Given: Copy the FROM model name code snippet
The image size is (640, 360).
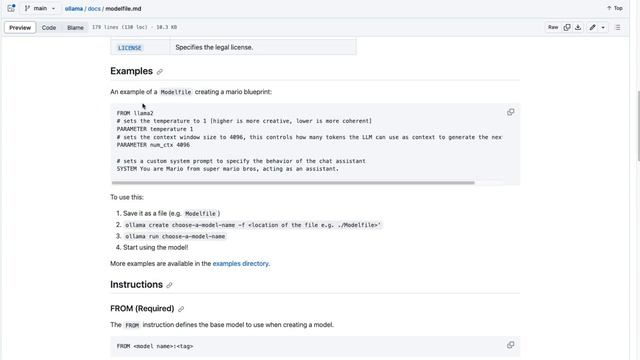Looking at the screenshot, I should [x=510, y=345].
